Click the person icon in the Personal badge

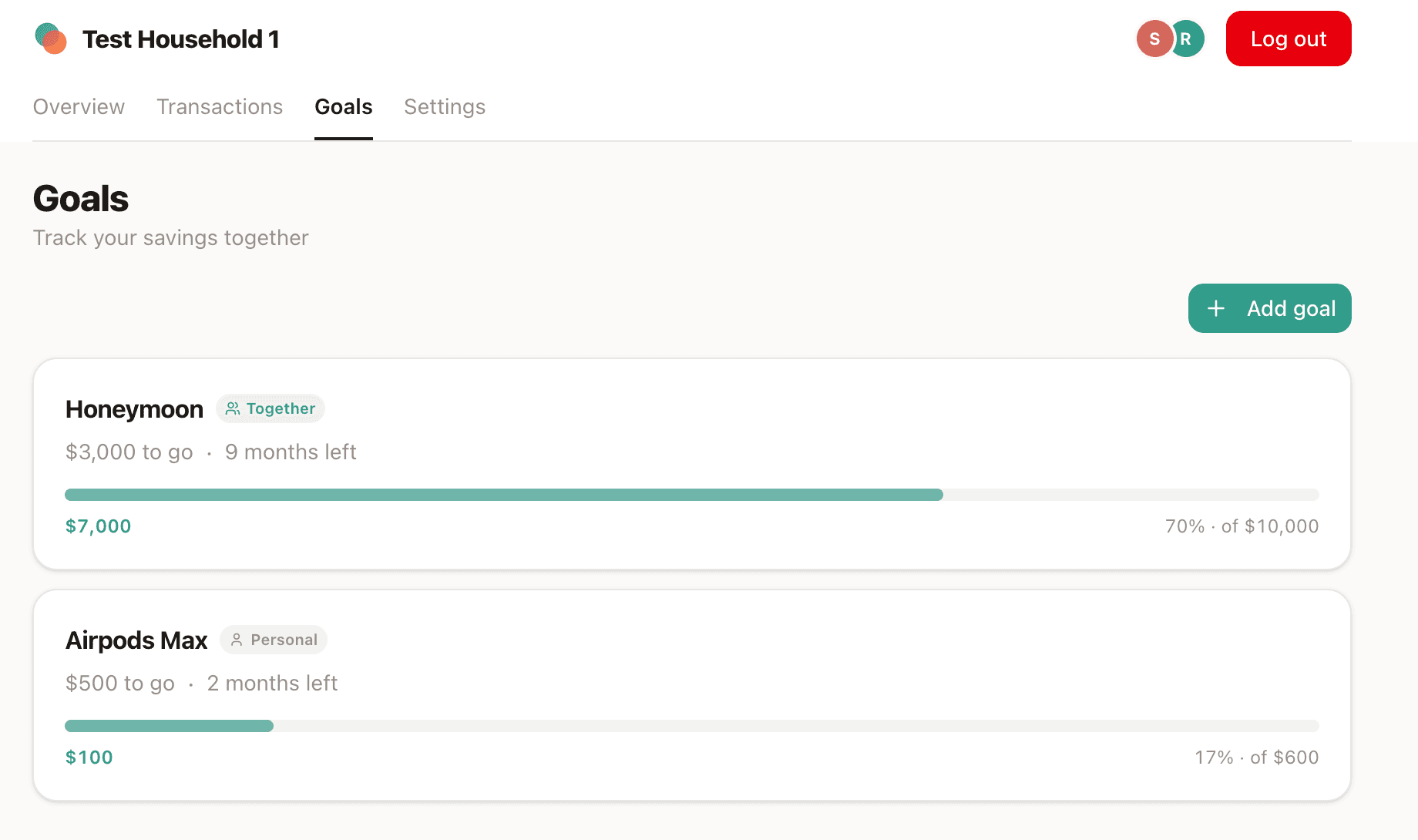[x=236, y=640]
